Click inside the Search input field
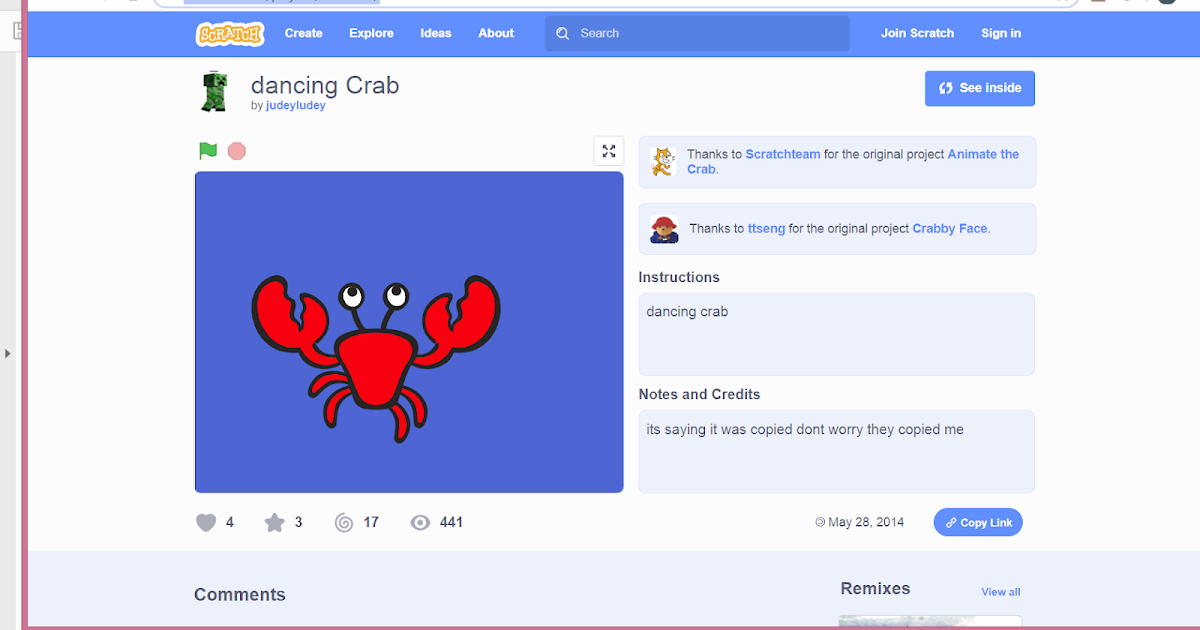This screenshot has width=1200, height=630. (700, 33)
